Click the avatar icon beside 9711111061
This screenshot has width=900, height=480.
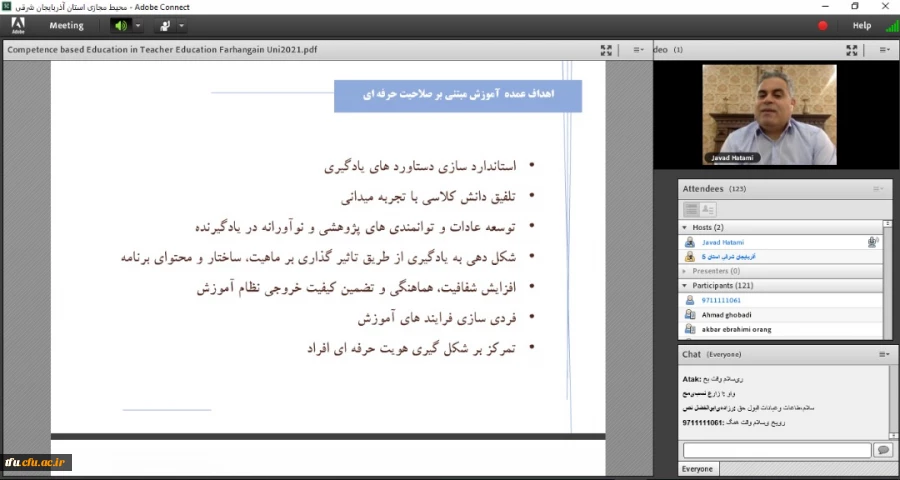690,300
